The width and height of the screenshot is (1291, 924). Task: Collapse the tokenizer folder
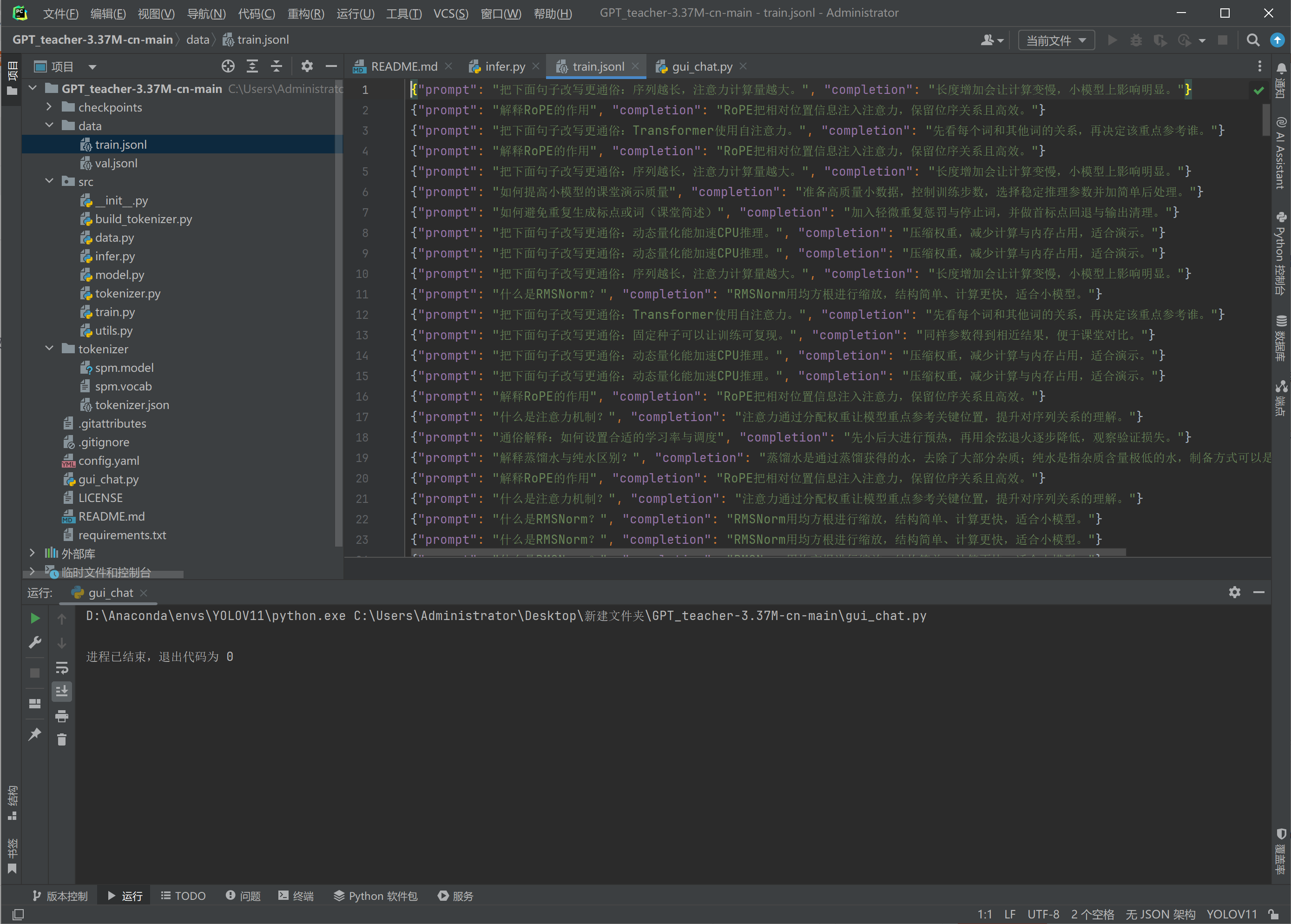(x=49, y=349)
